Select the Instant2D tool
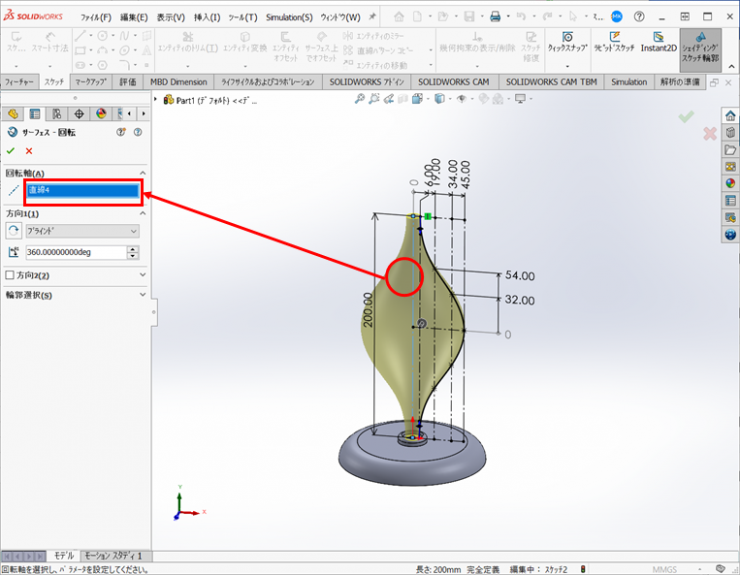Image resolution: width=740 pixels, height=575 pixels. (659, 41)
